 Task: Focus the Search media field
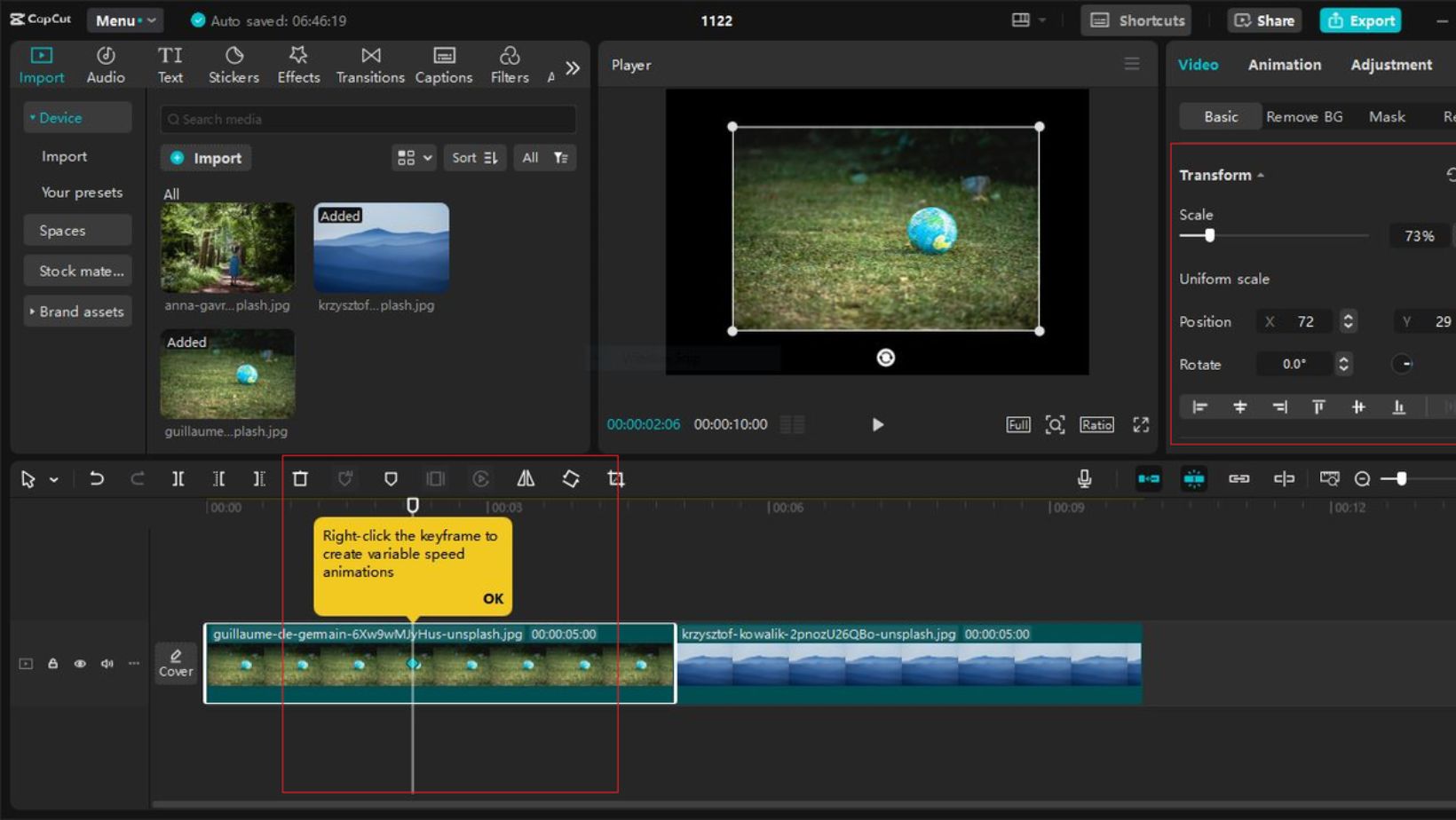tap(368, 119)
